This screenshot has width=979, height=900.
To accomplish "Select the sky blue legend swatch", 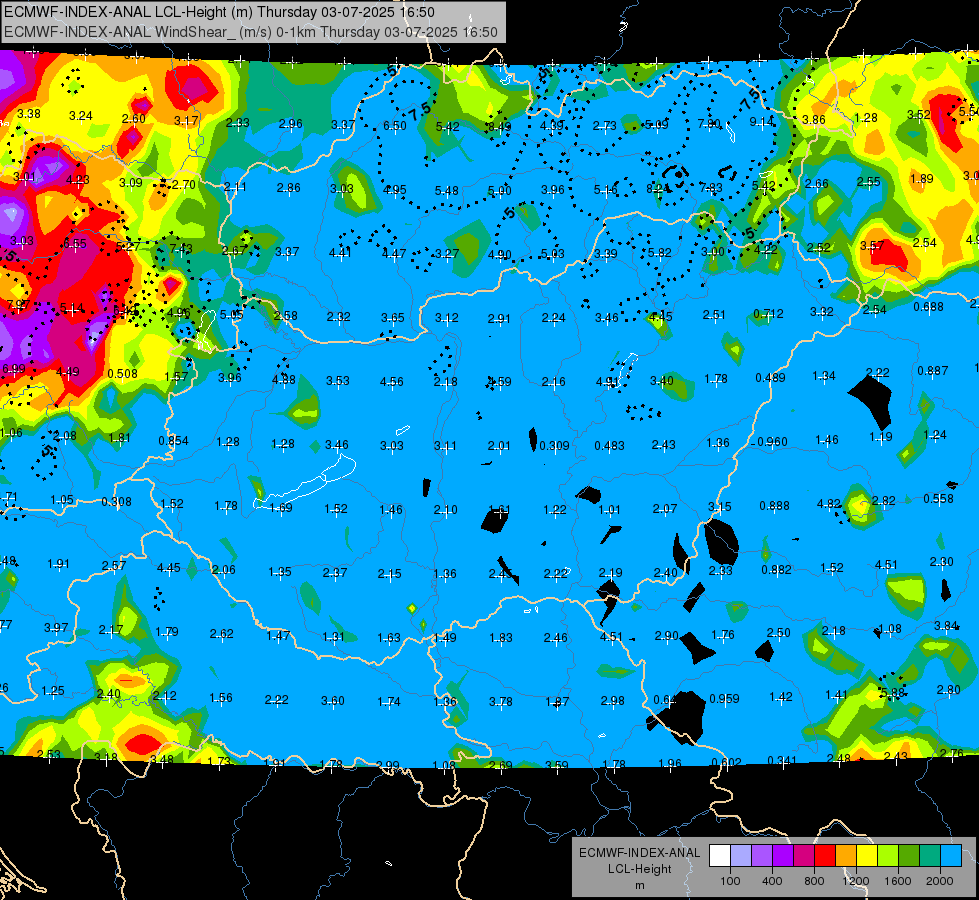I will [951, 856].
